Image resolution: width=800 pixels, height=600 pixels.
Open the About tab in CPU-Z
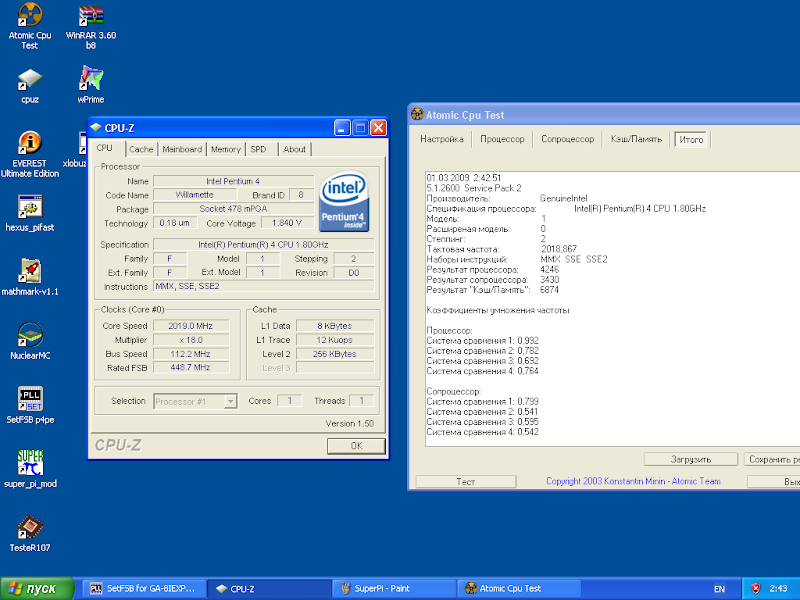pos(294,149)
